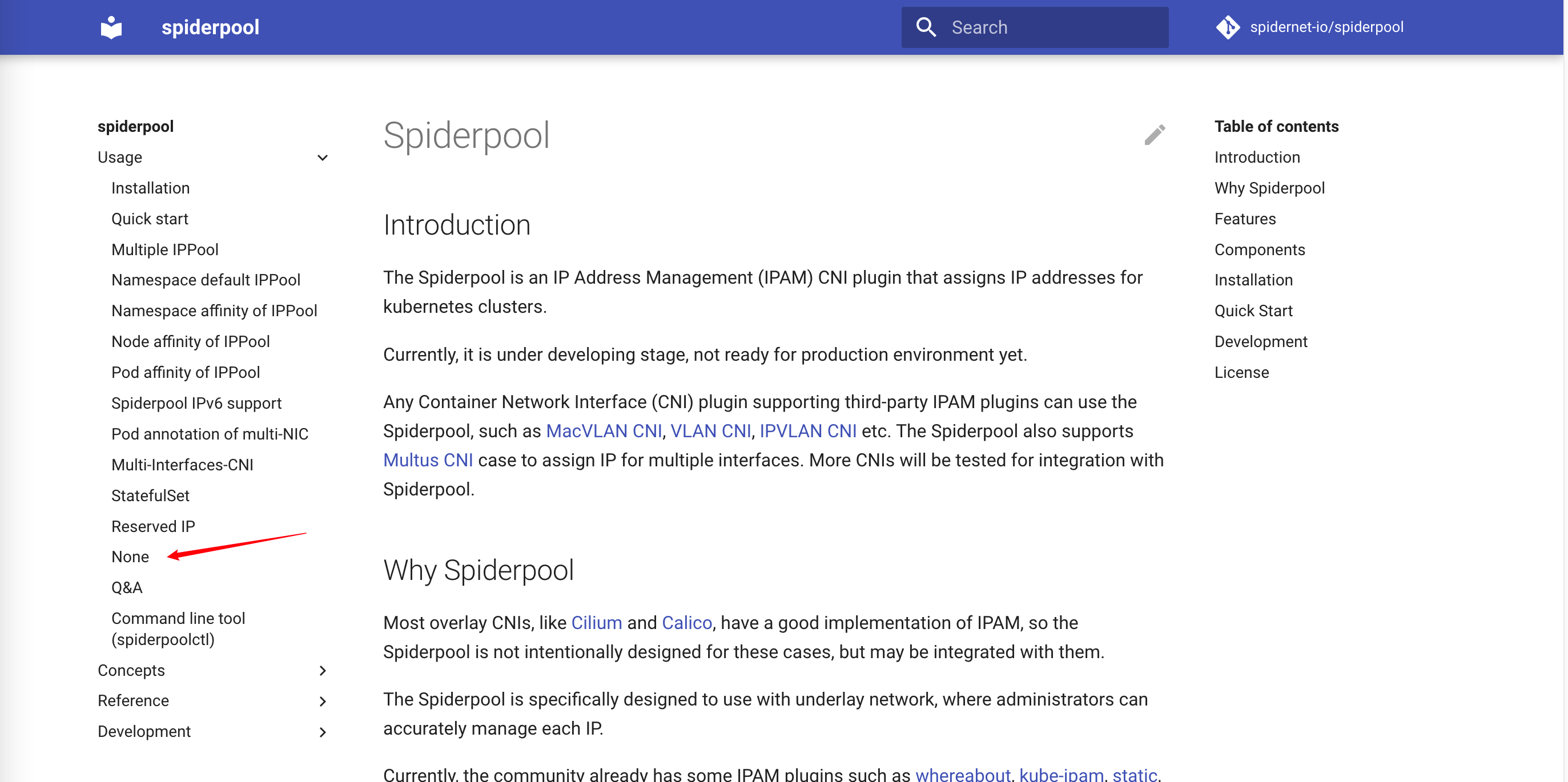
Task: Follow the MacVLAN CNI link
Action: click(x=604, y=431)
